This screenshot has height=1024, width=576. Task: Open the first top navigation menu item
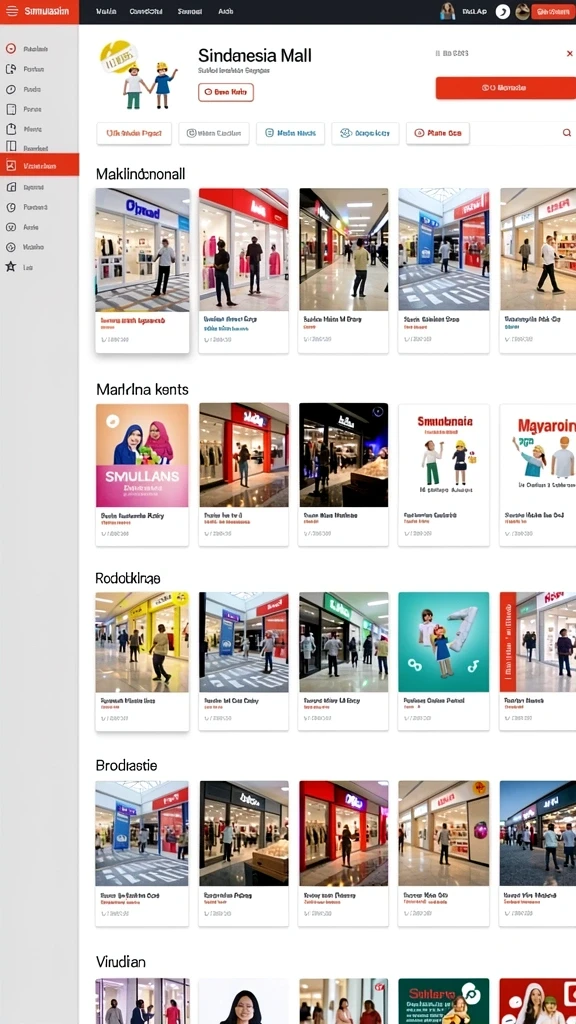pos(106,12)
